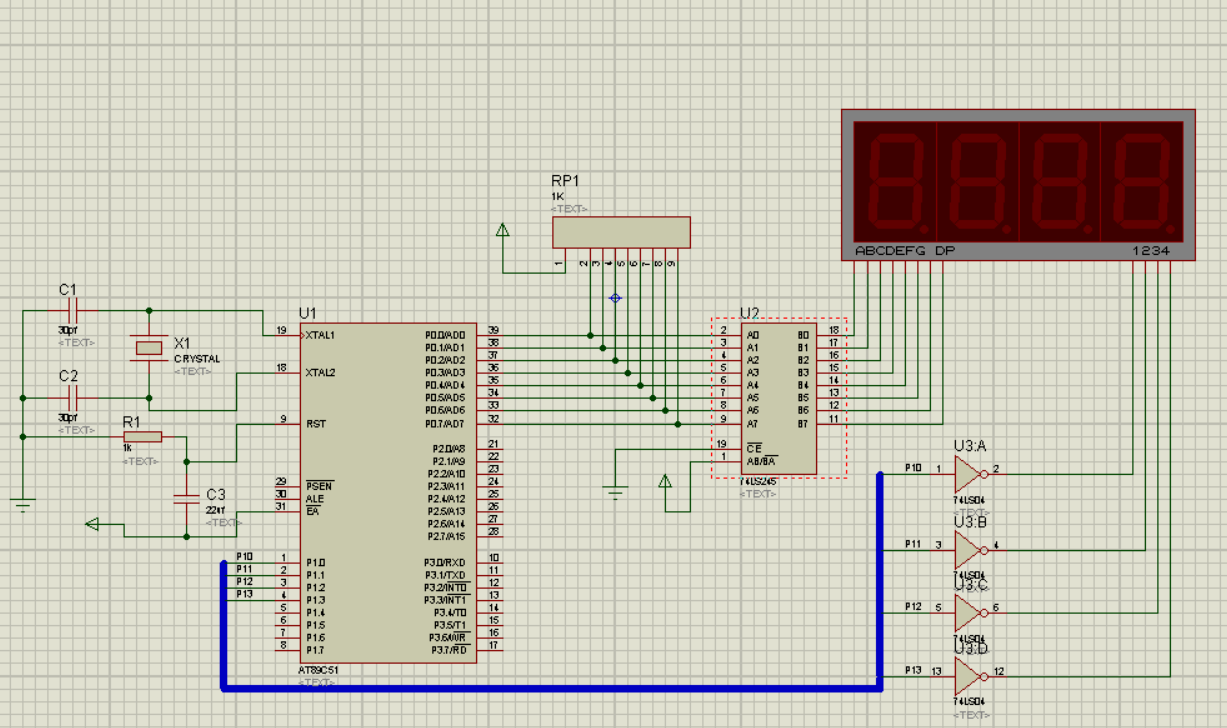Select the RP1 resistor pack component
This screenshot has width=1227, height=728.
621,232
